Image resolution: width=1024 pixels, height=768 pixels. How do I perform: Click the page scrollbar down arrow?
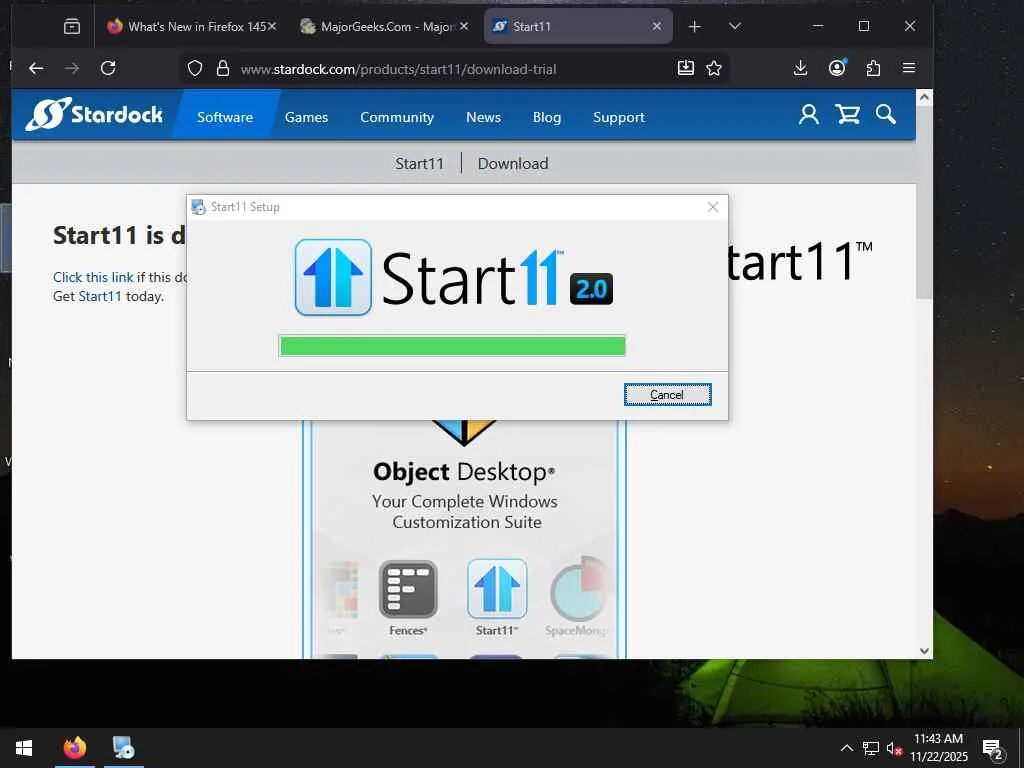click(x=924, y=650)
